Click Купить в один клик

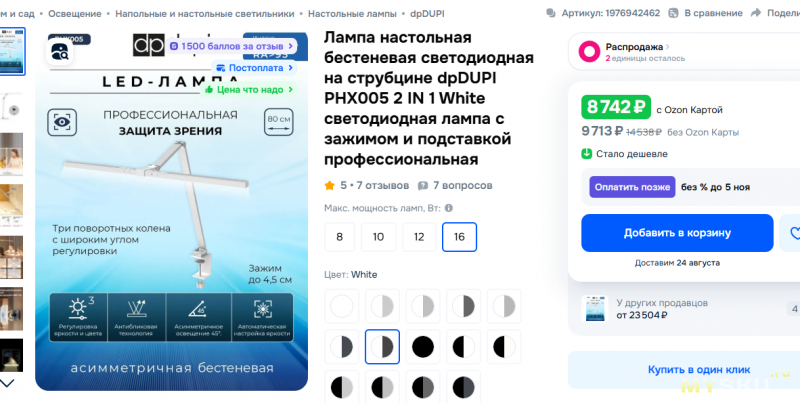click(x=699, y=370)
